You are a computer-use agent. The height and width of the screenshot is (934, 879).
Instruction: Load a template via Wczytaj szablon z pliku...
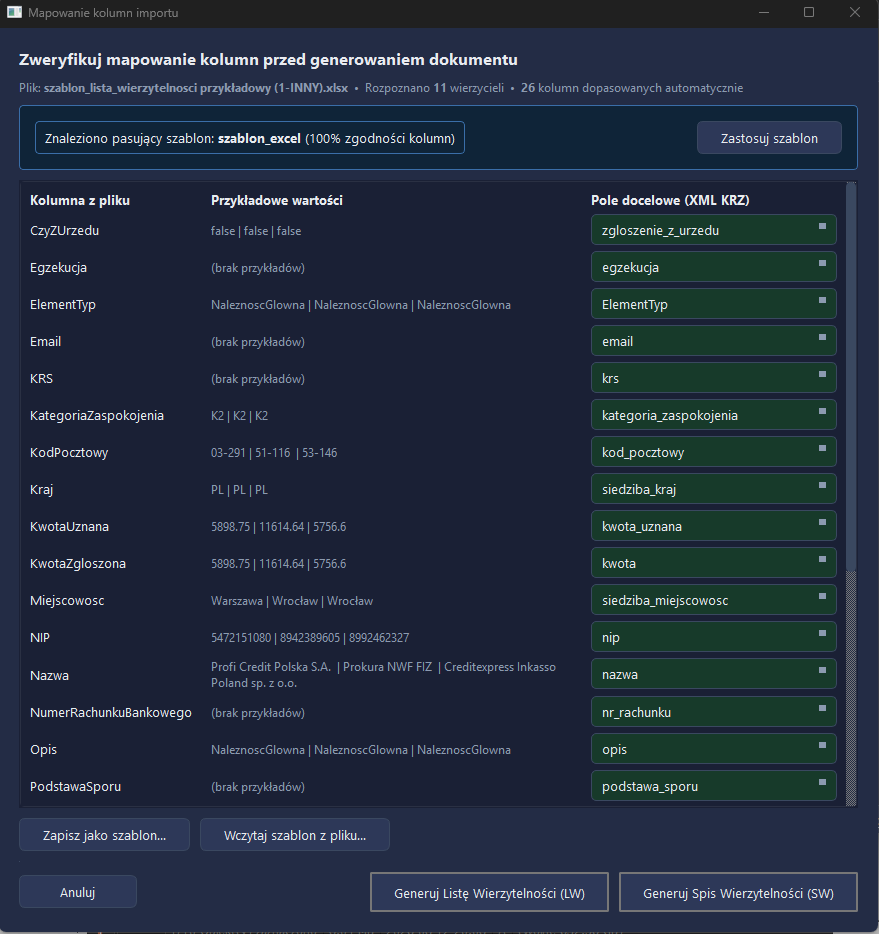295,835
